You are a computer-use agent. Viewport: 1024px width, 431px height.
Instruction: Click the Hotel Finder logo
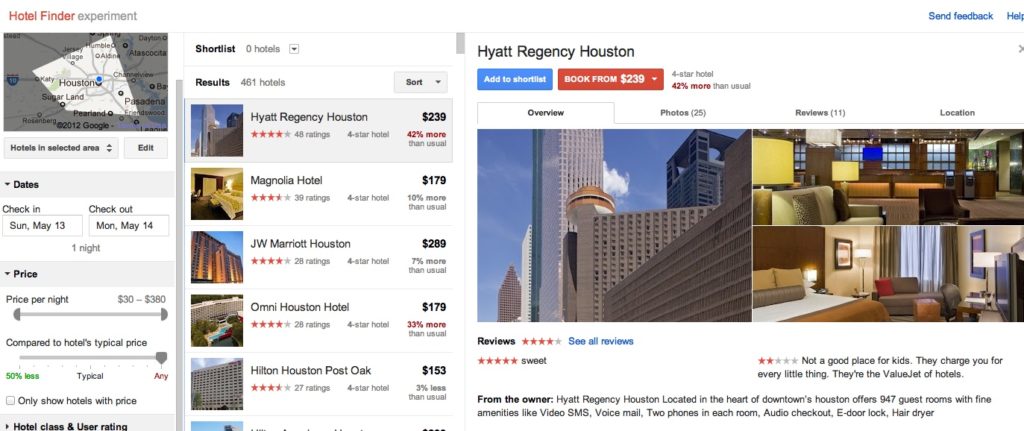point(72,16)
